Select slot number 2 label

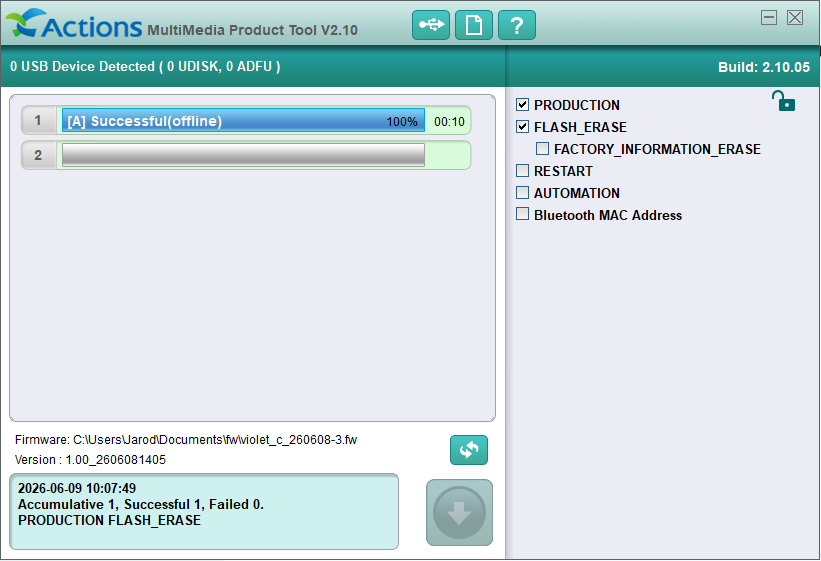38,155
